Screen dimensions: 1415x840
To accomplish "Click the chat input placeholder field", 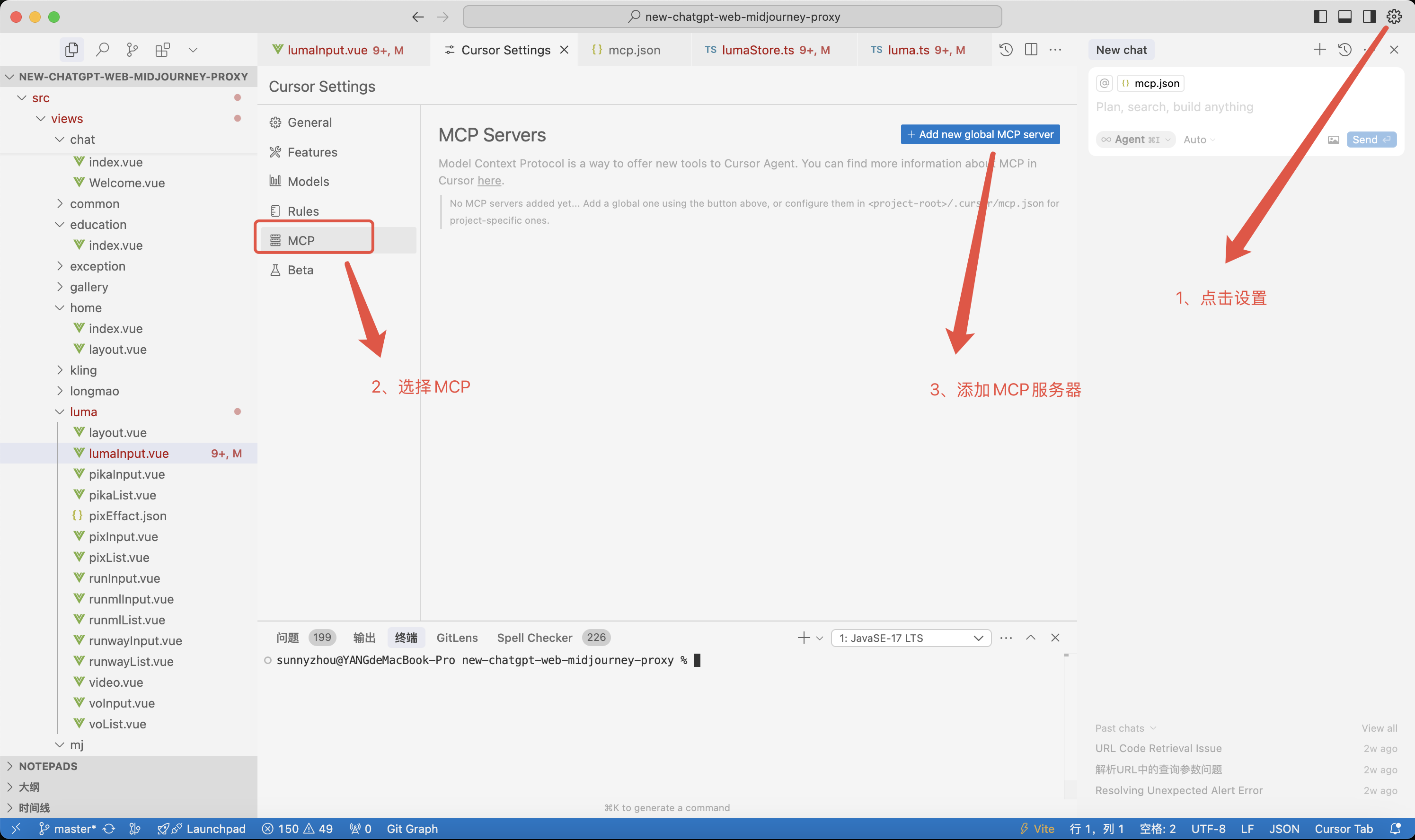I will point(1175,107).
